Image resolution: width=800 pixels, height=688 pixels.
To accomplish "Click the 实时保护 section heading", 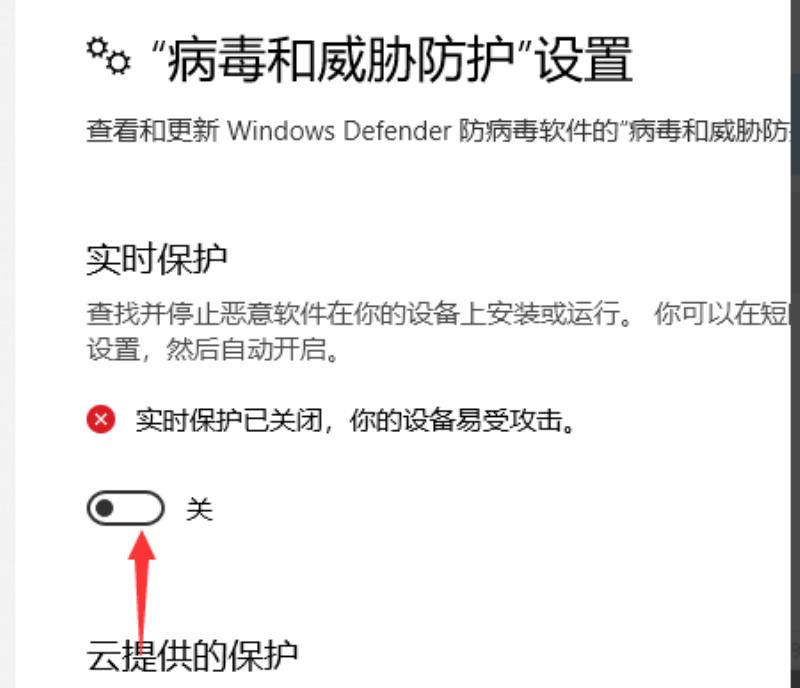I will [x=157, y=259].
